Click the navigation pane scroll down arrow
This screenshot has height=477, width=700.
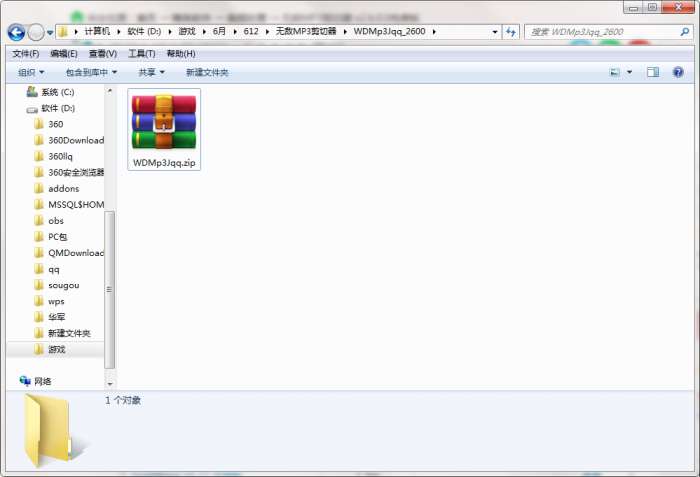110,384
